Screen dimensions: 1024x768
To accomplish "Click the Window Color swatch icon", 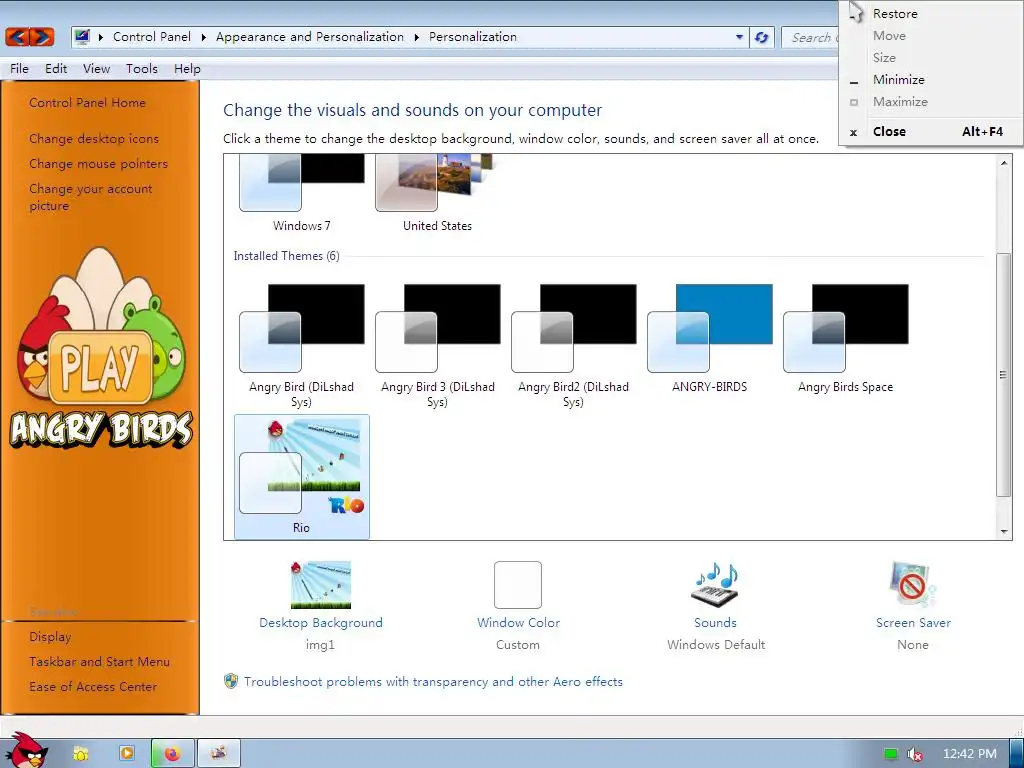I will click(518, 584).
